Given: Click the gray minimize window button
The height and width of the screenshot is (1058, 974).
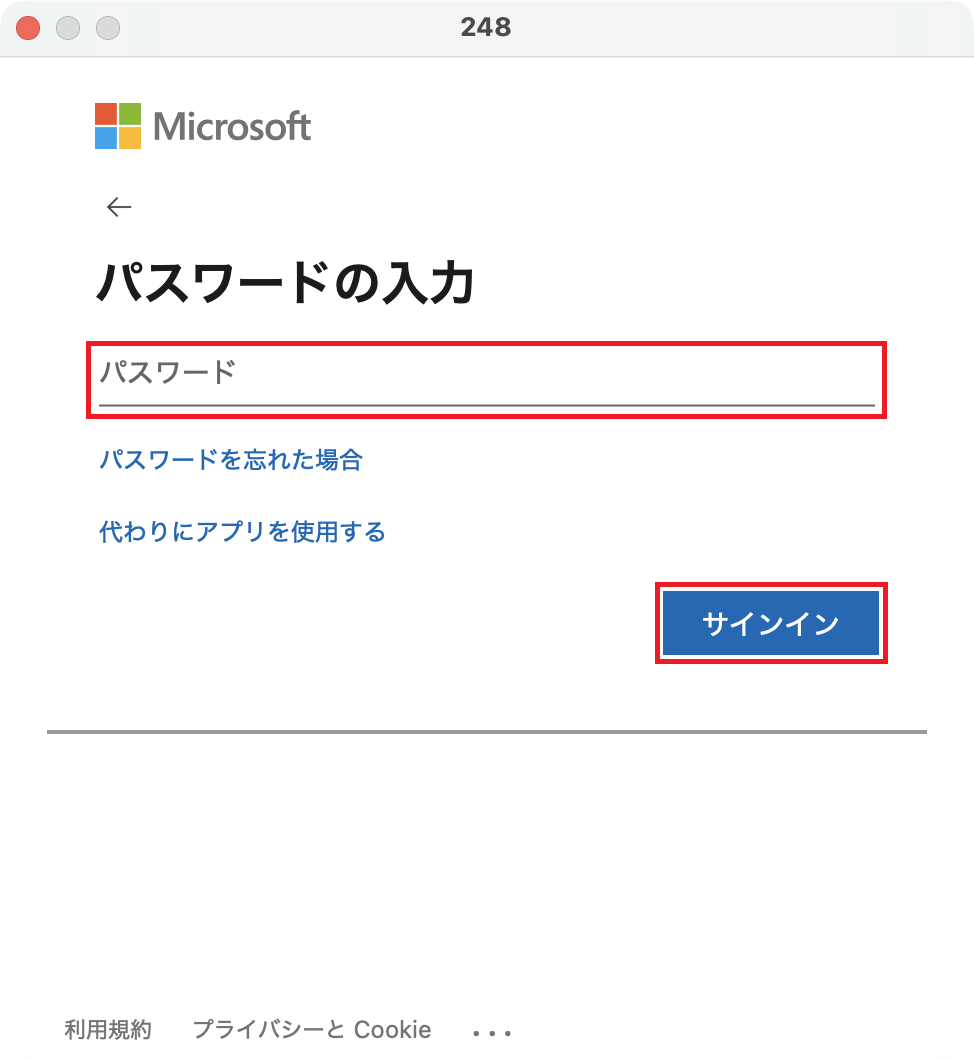Looking at the screenshot, I should point(68,28).
